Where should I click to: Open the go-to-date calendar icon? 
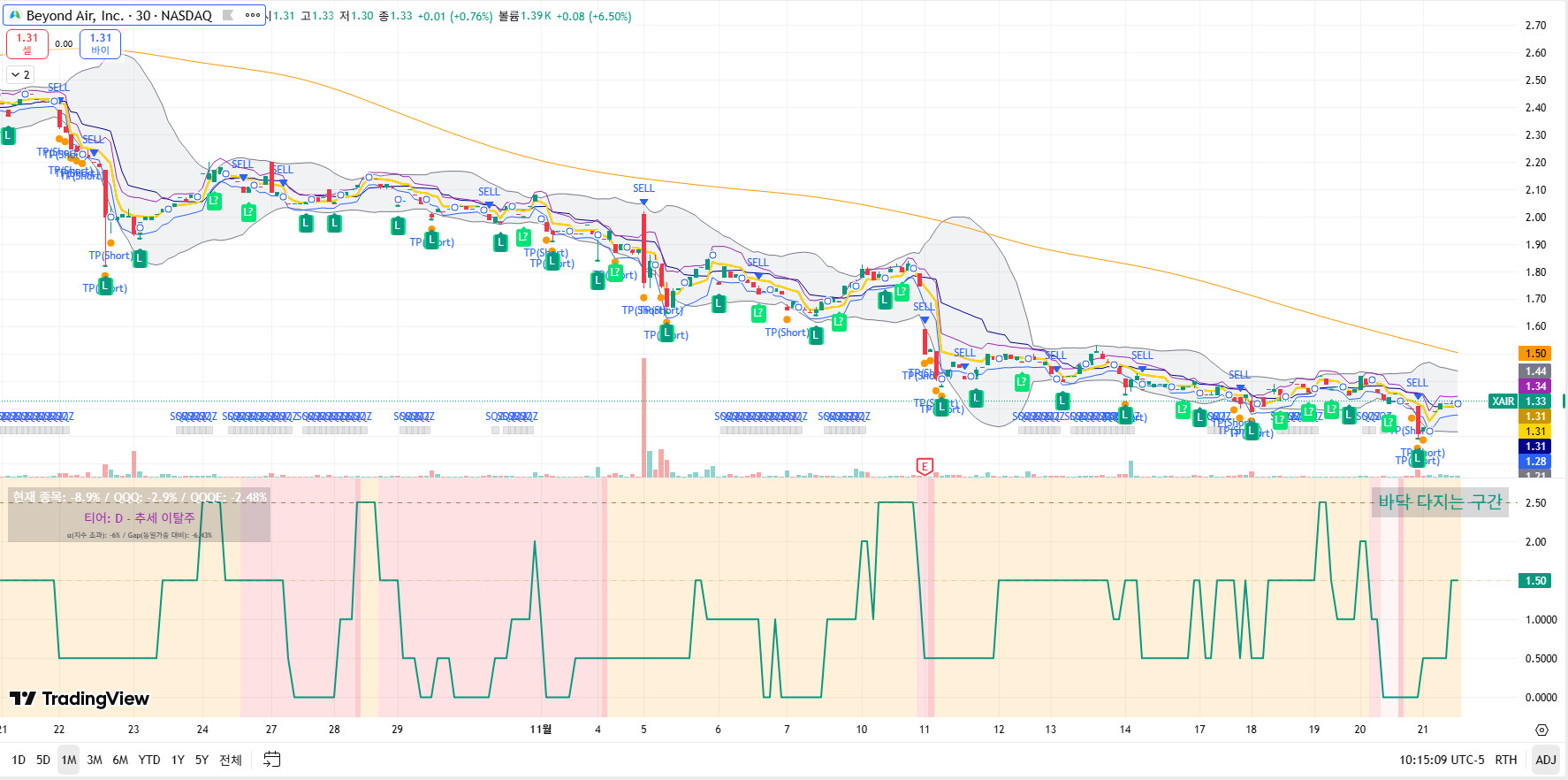272,760
